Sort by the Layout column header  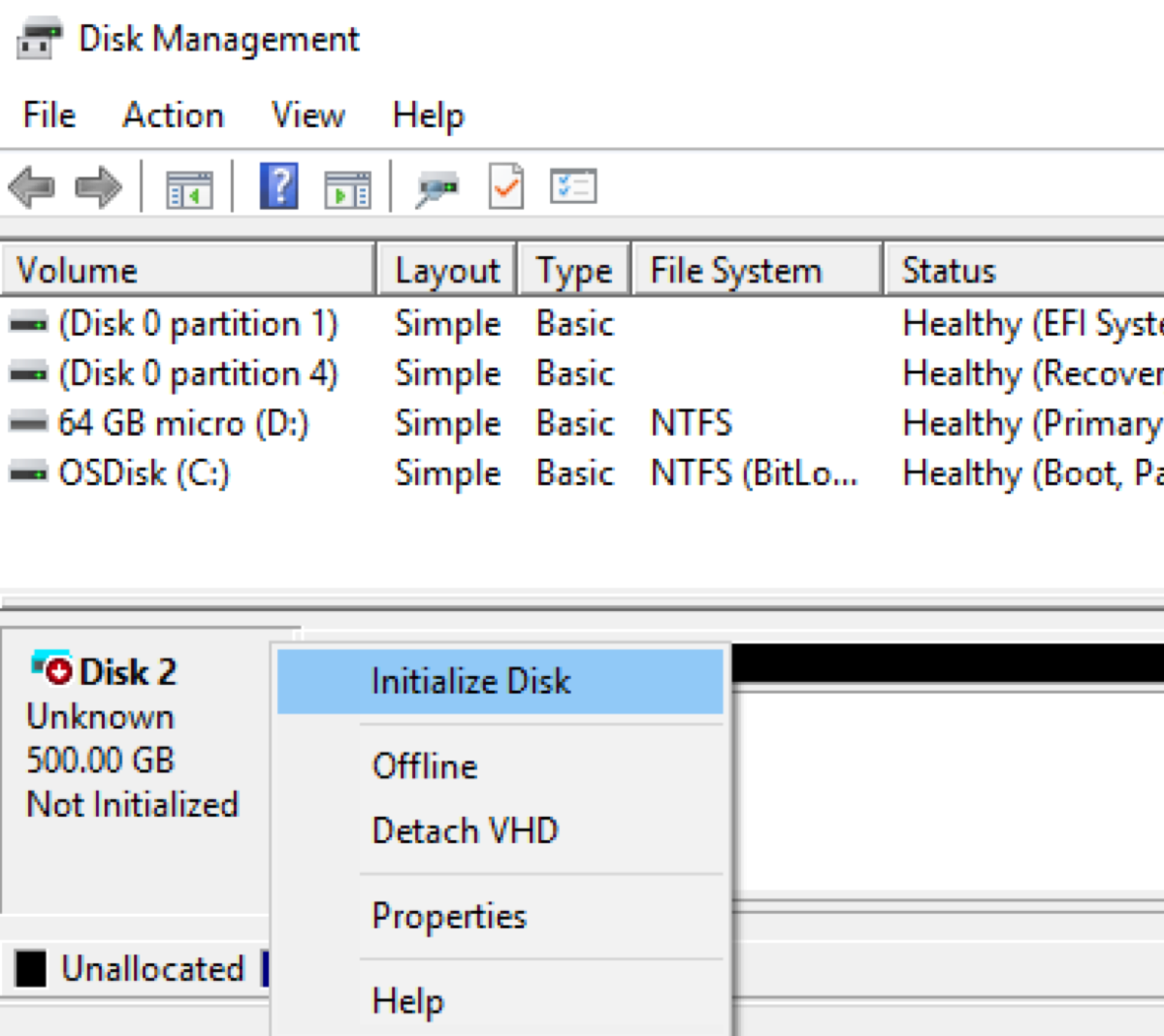[x=447, y=270]
